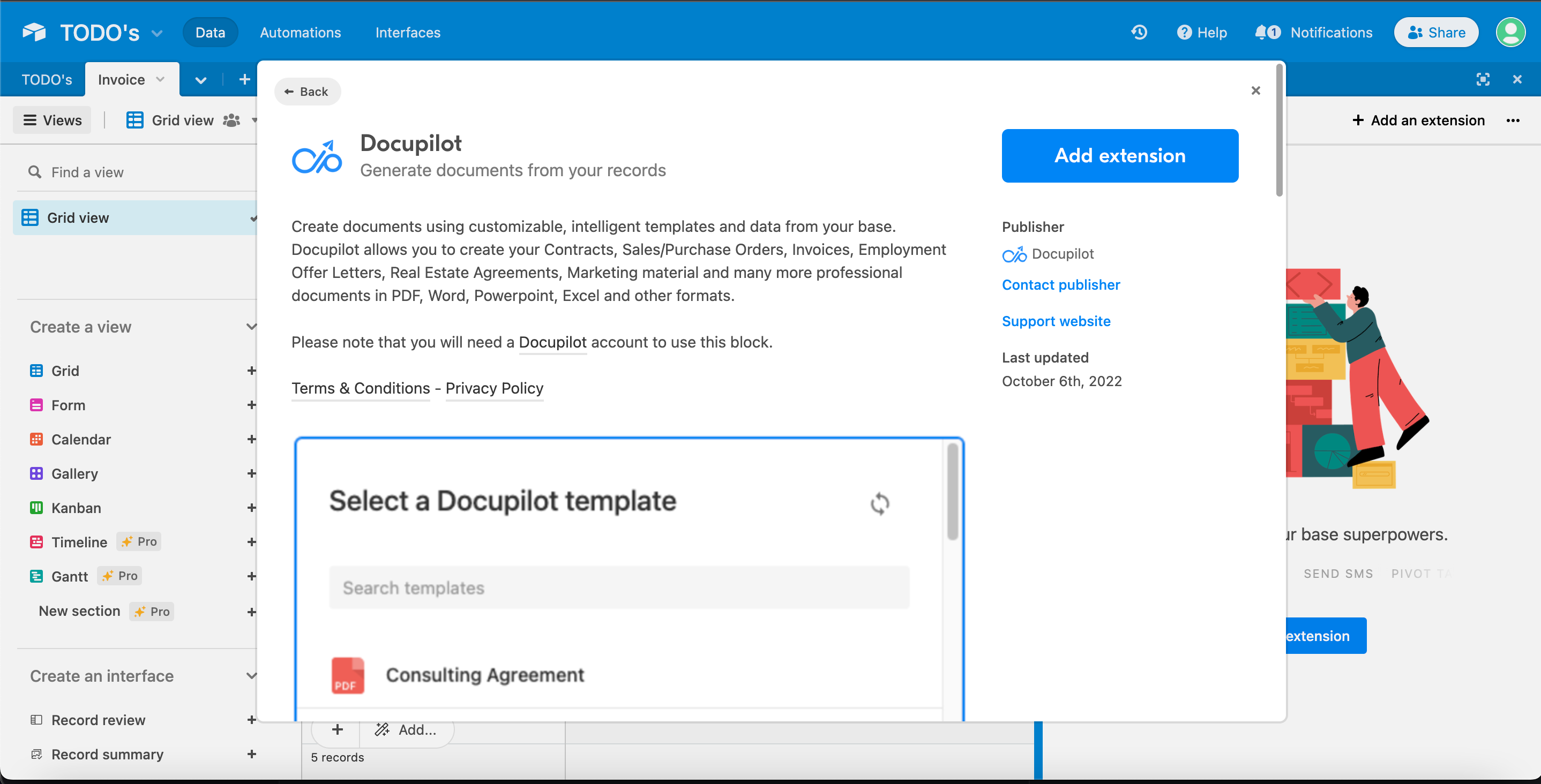Click the dialog vertical scrollbar
The image size is (1541, 784).
tap(1279, 130)
